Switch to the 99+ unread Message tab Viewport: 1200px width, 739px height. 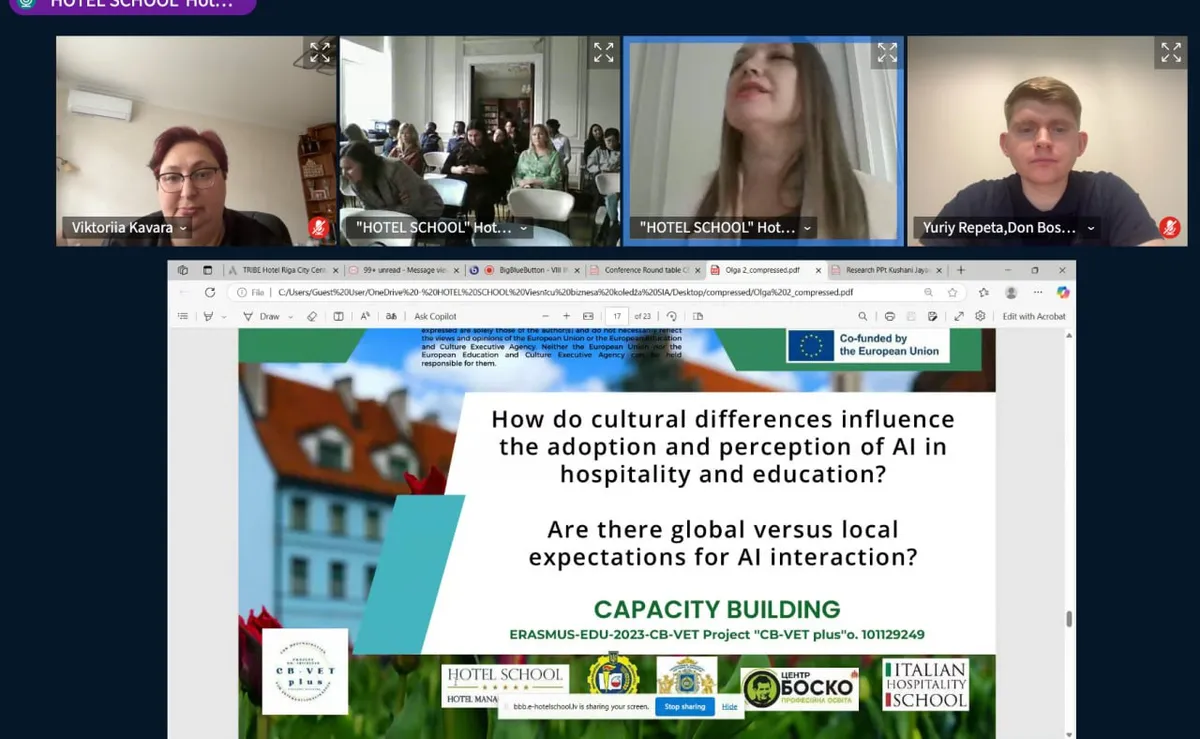404,270
